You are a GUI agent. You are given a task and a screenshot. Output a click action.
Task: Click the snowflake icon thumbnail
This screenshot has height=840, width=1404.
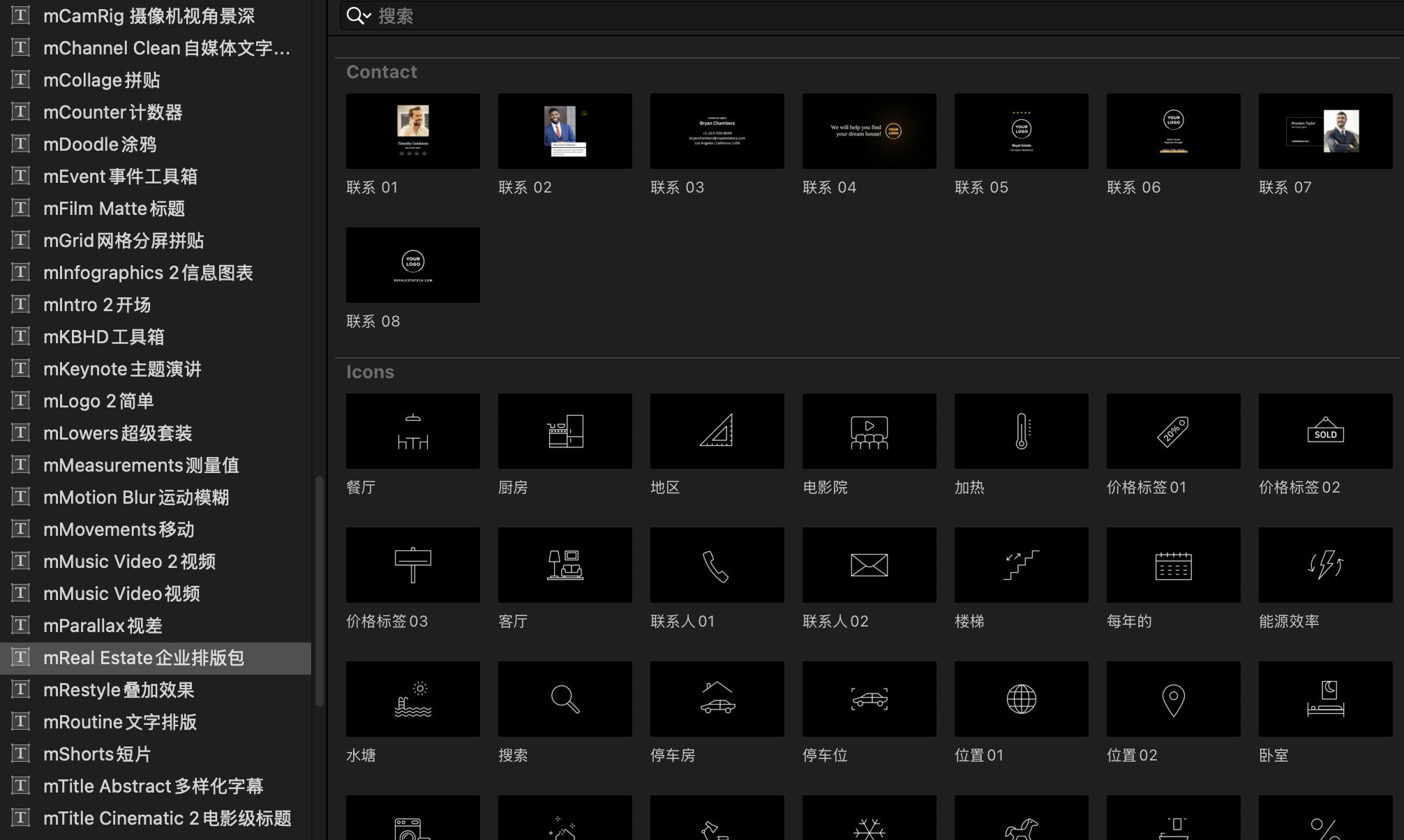(869, 818)
